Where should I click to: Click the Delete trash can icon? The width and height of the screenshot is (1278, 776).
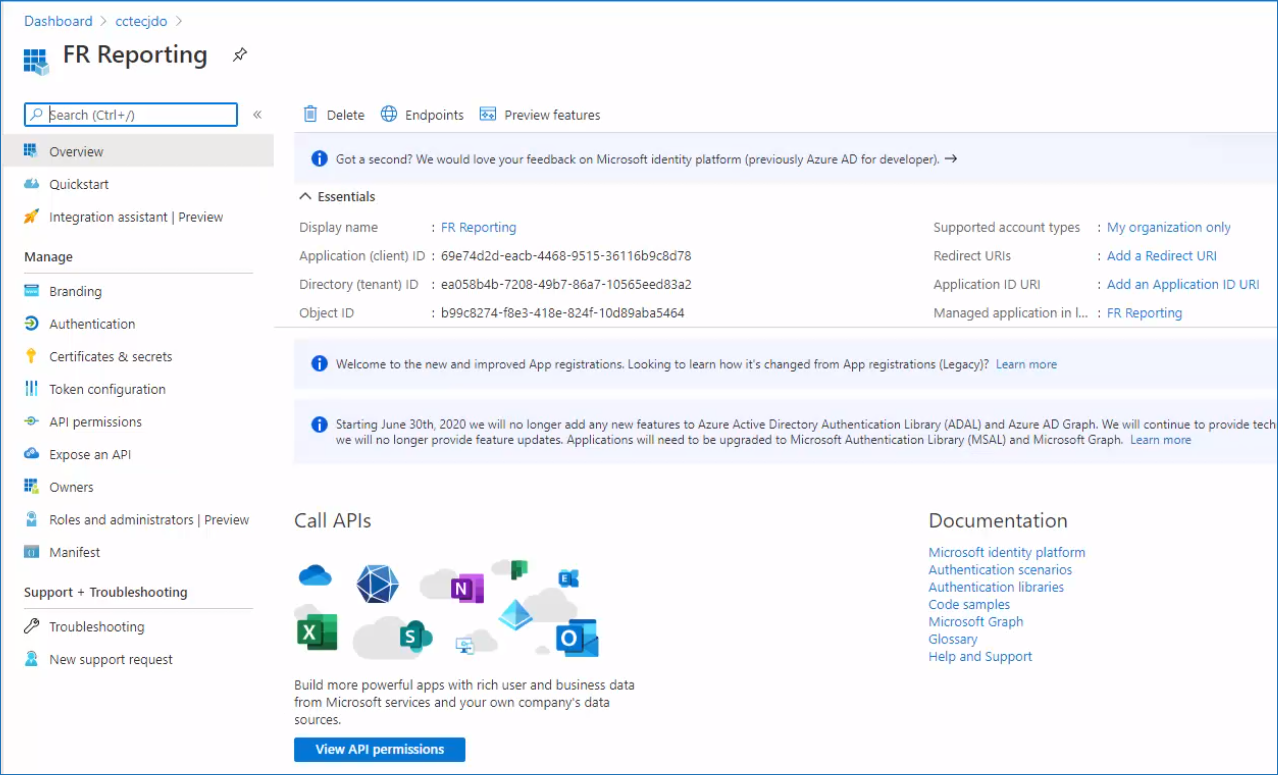311,115
